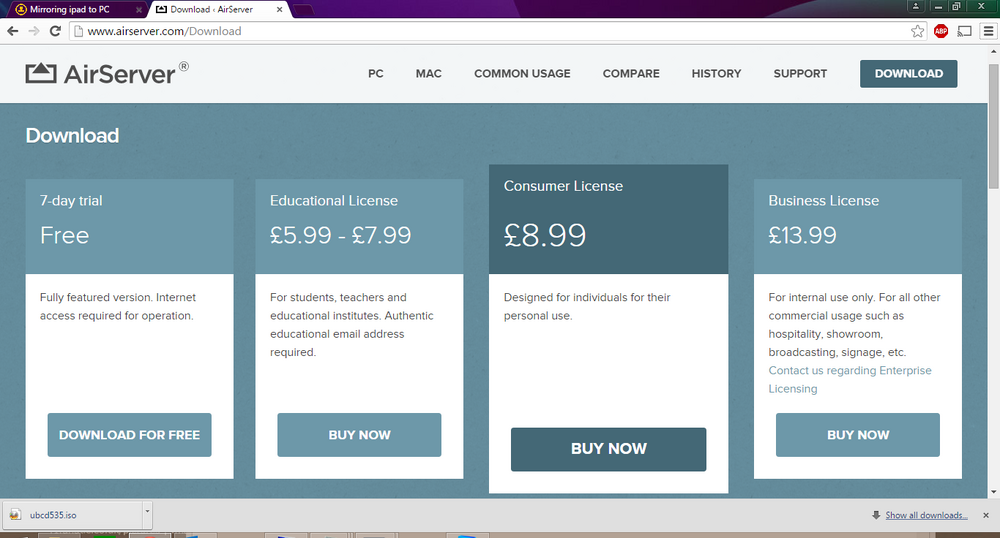Close the Mirroring ipad to PC tab
This screenshot has width=1000, height=538.
139,10
